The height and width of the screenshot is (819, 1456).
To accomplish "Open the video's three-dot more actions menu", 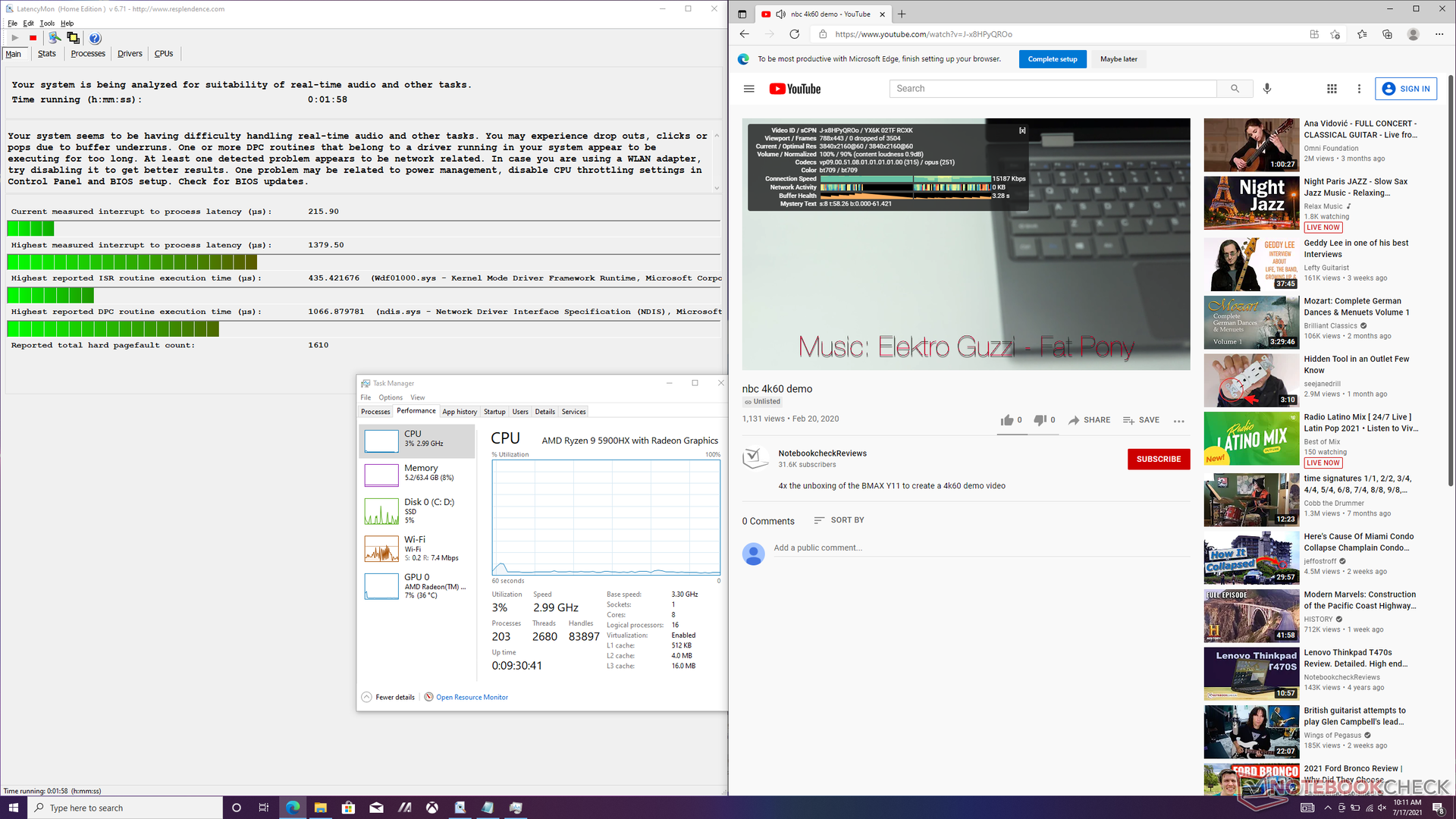I will (x=1178, y=421).
